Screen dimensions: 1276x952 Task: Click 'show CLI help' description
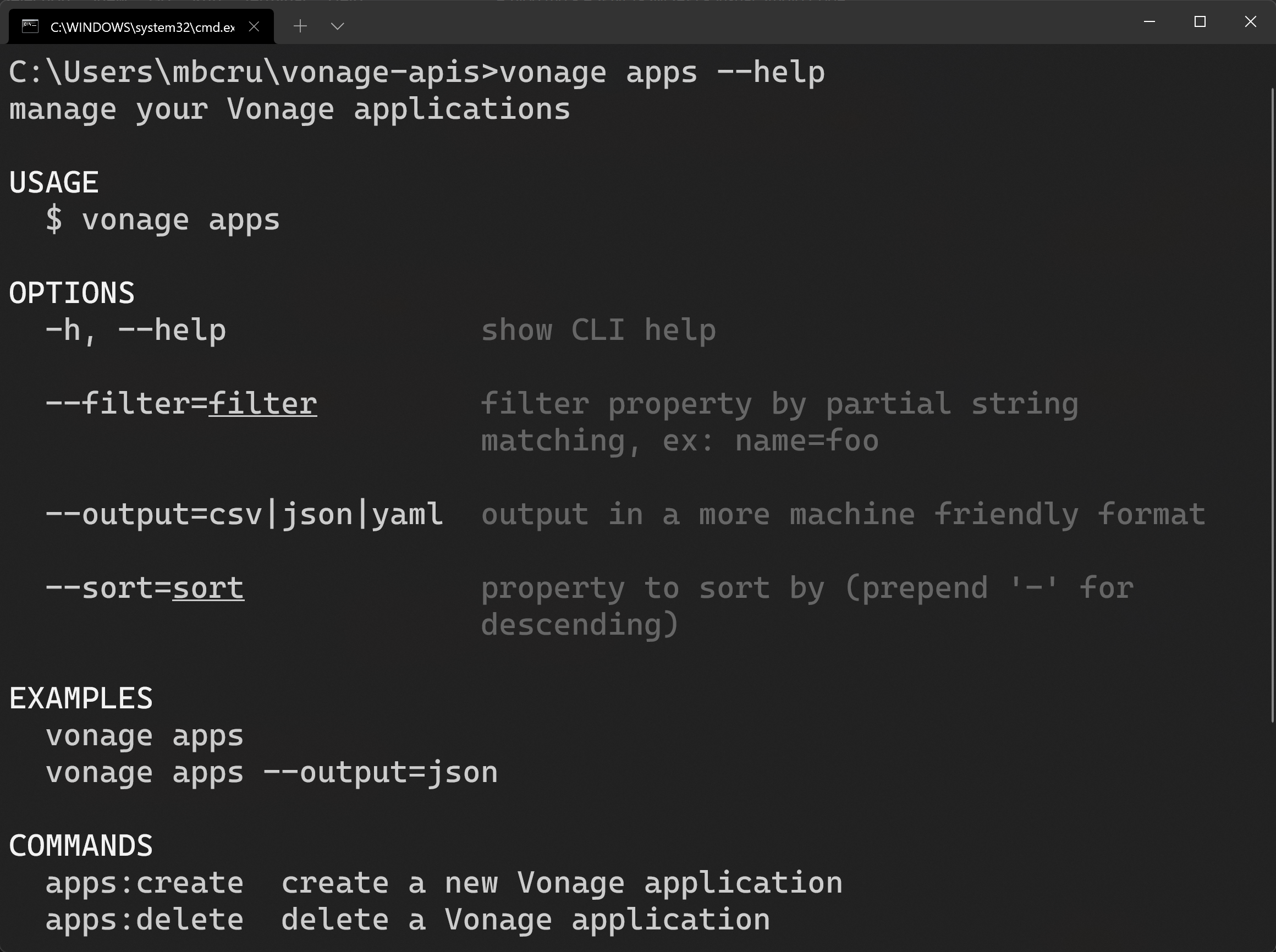(x=598, y=330)
